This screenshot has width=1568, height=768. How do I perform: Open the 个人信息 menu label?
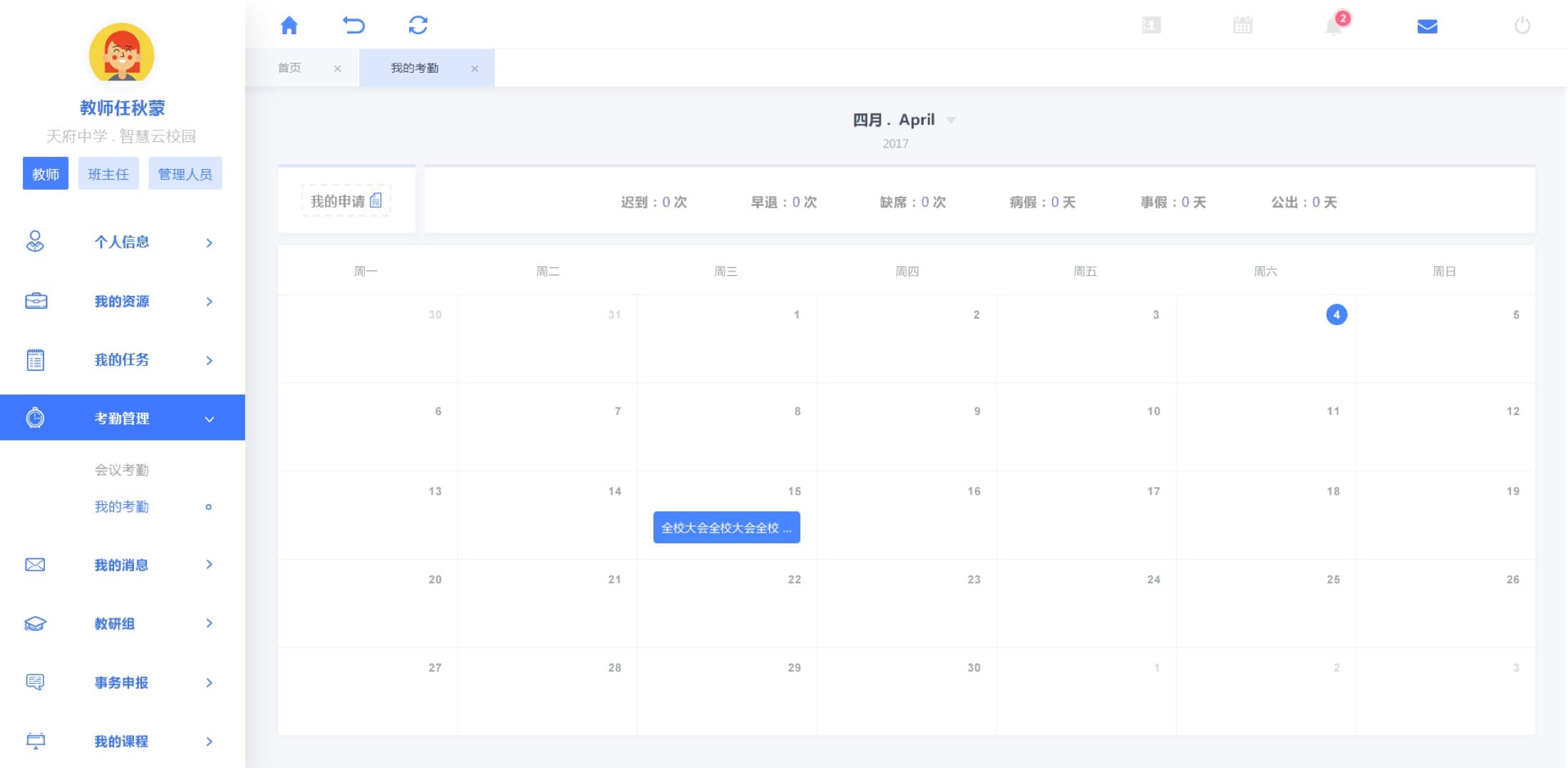pos(122,242)
